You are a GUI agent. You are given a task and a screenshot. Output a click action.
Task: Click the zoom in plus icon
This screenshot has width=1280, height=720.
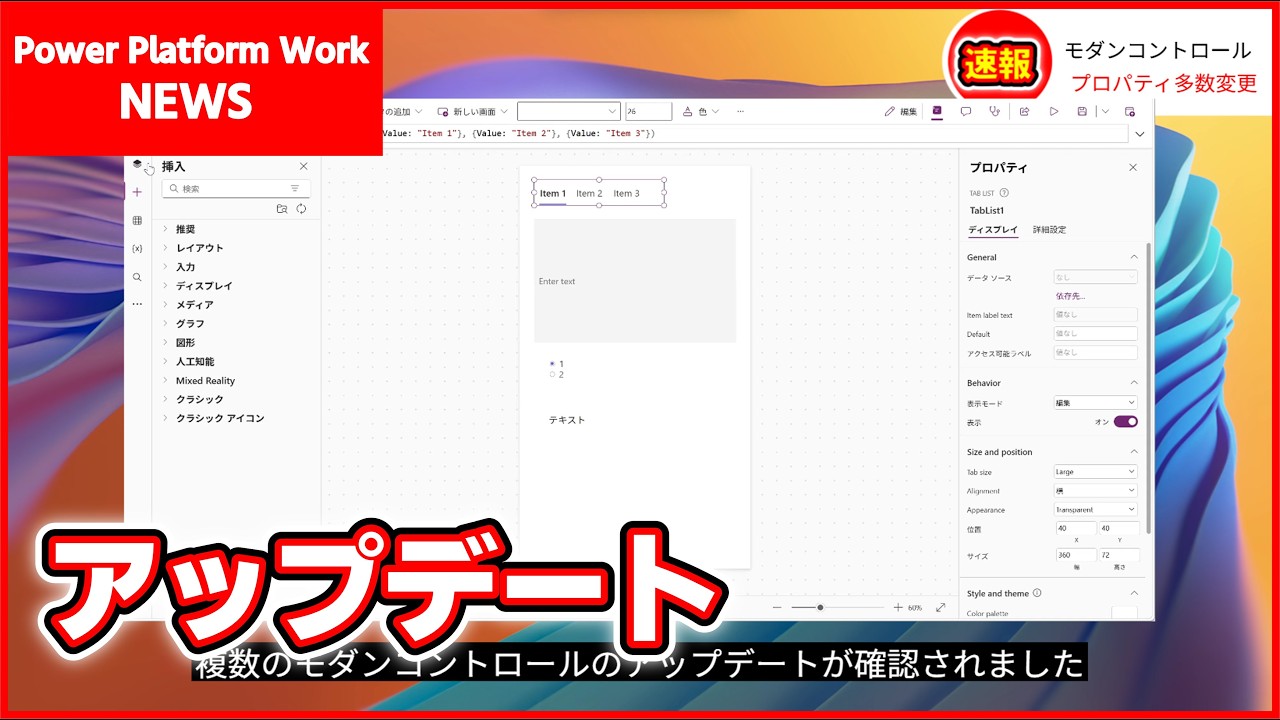pyautogui.click(x=898, y=607)
